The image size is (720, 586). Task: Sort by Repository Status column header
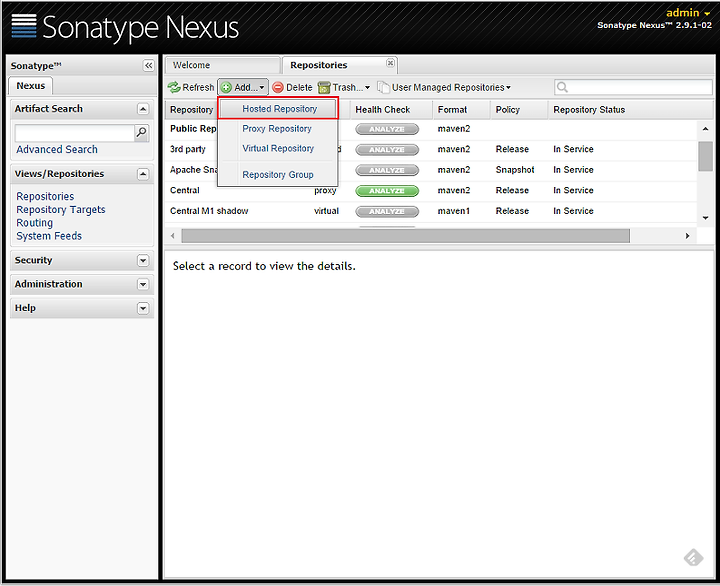pyautogui.click(x=630, y=110)
